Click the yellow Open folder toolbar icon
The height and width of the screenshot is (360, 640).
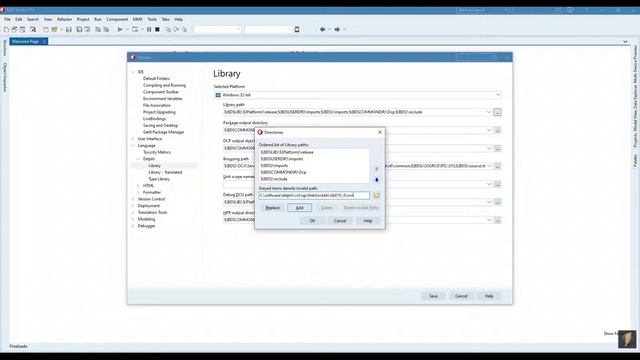[x=54, y=29]
